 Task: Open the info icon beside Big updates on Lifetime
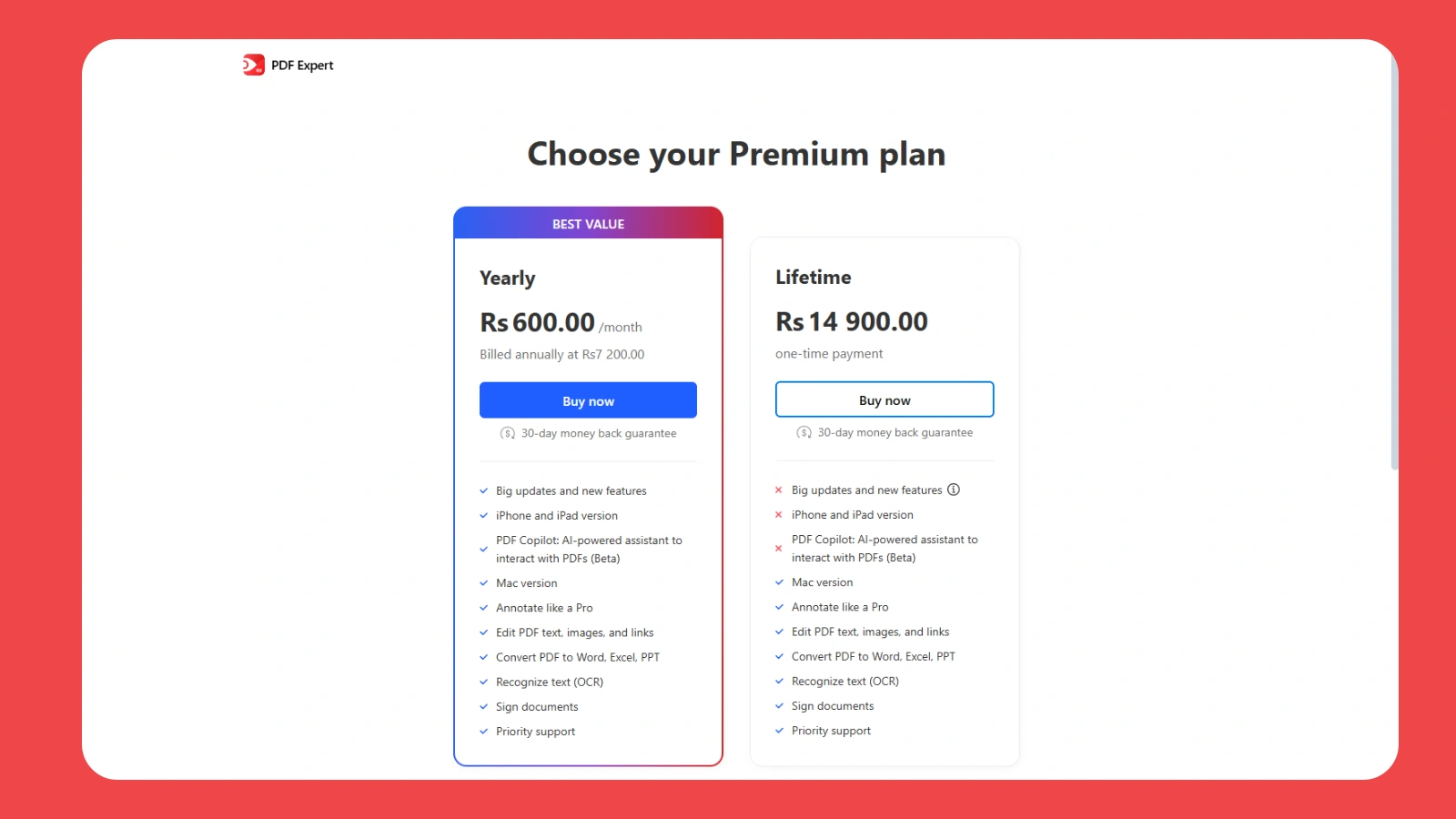[x=953, y=490]
